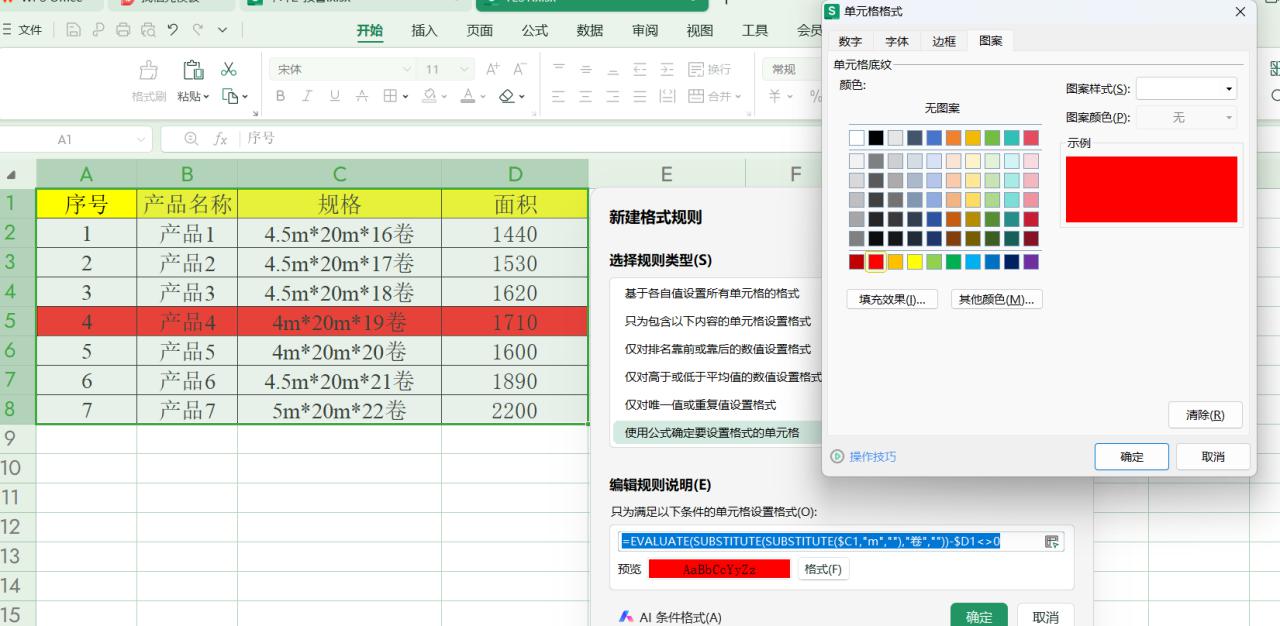The height and width of the screenshot is (626, 1280).
Task: Click the Undo arrow icon
Action: (173, 30)
